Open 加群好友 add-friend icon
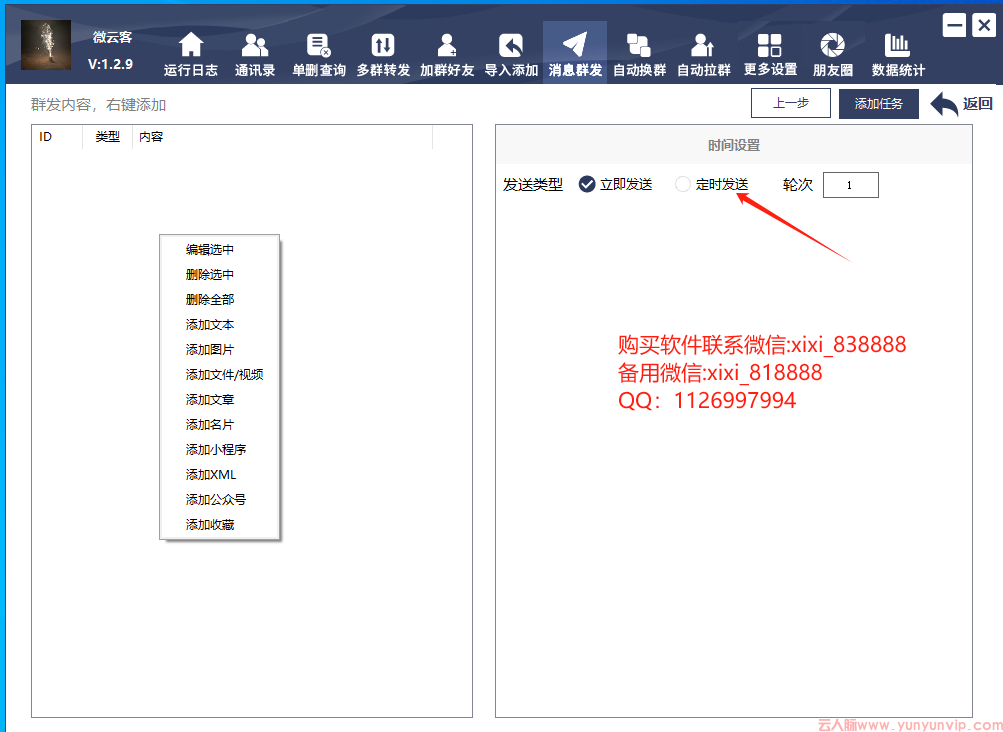The image size is (1003, 732). (446, 45)
